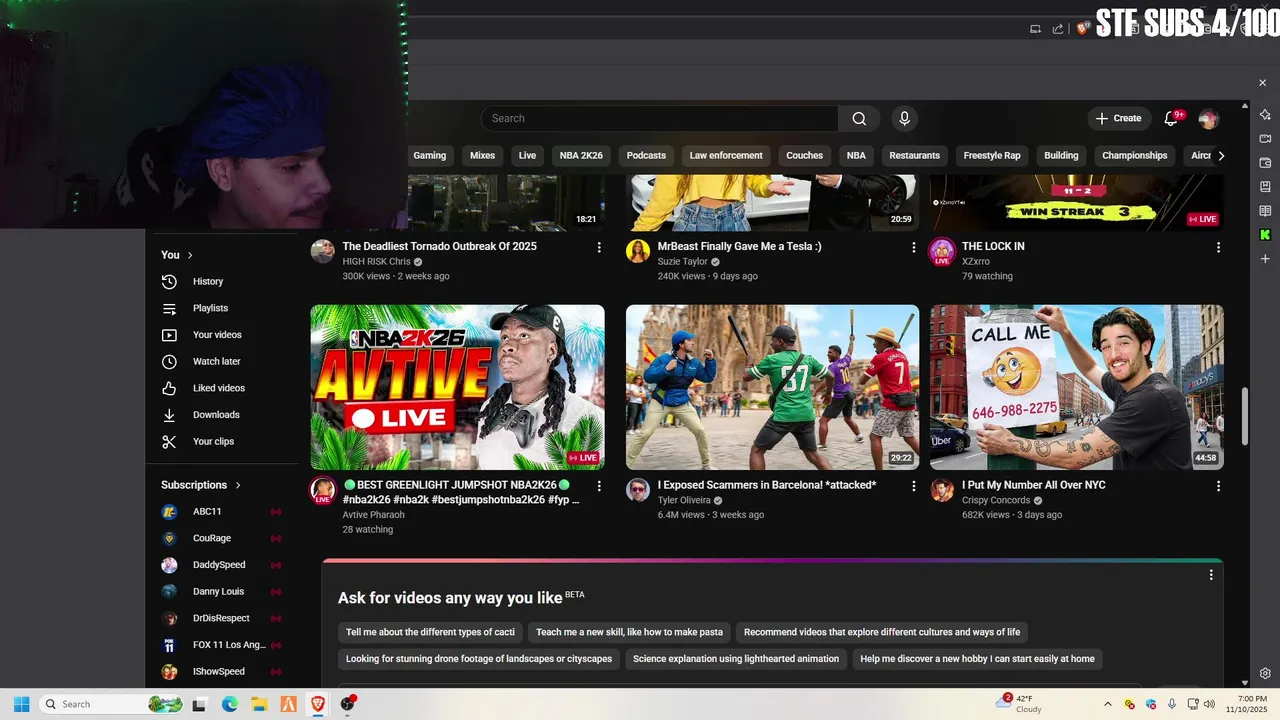Open Brave Wallet sidebar icon
This screenshot has width=1280, height=720.
point(1265,162)
